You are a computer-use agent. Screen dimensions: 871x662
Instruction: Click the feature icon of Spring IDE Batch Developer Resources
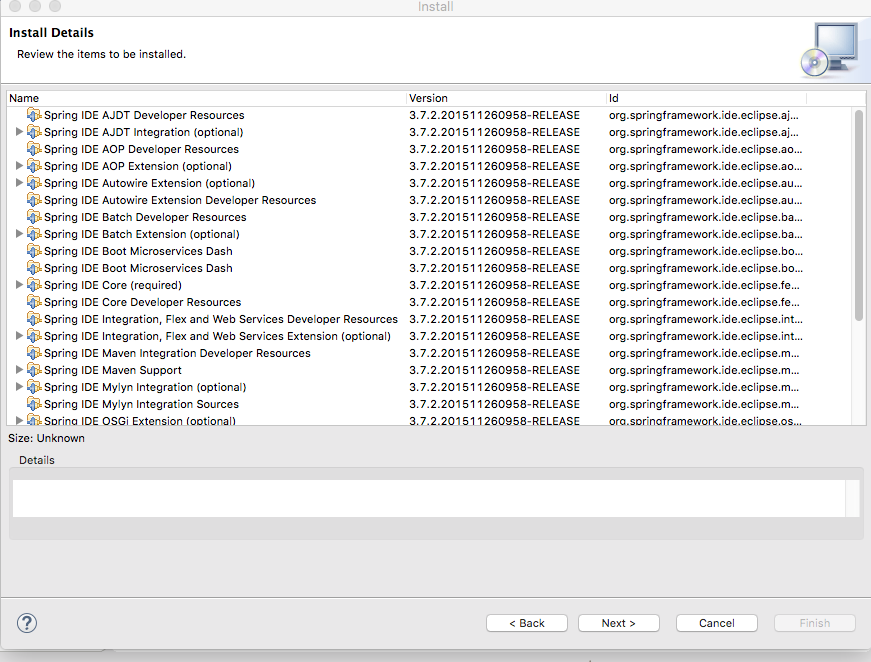click(34, 217)
